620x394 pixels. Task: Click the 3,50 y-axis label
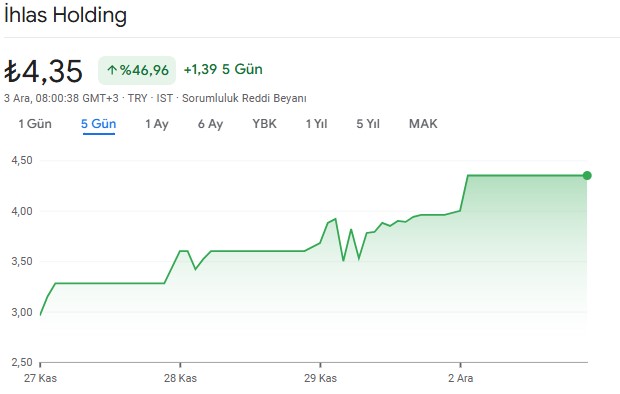tap(22, 261)
